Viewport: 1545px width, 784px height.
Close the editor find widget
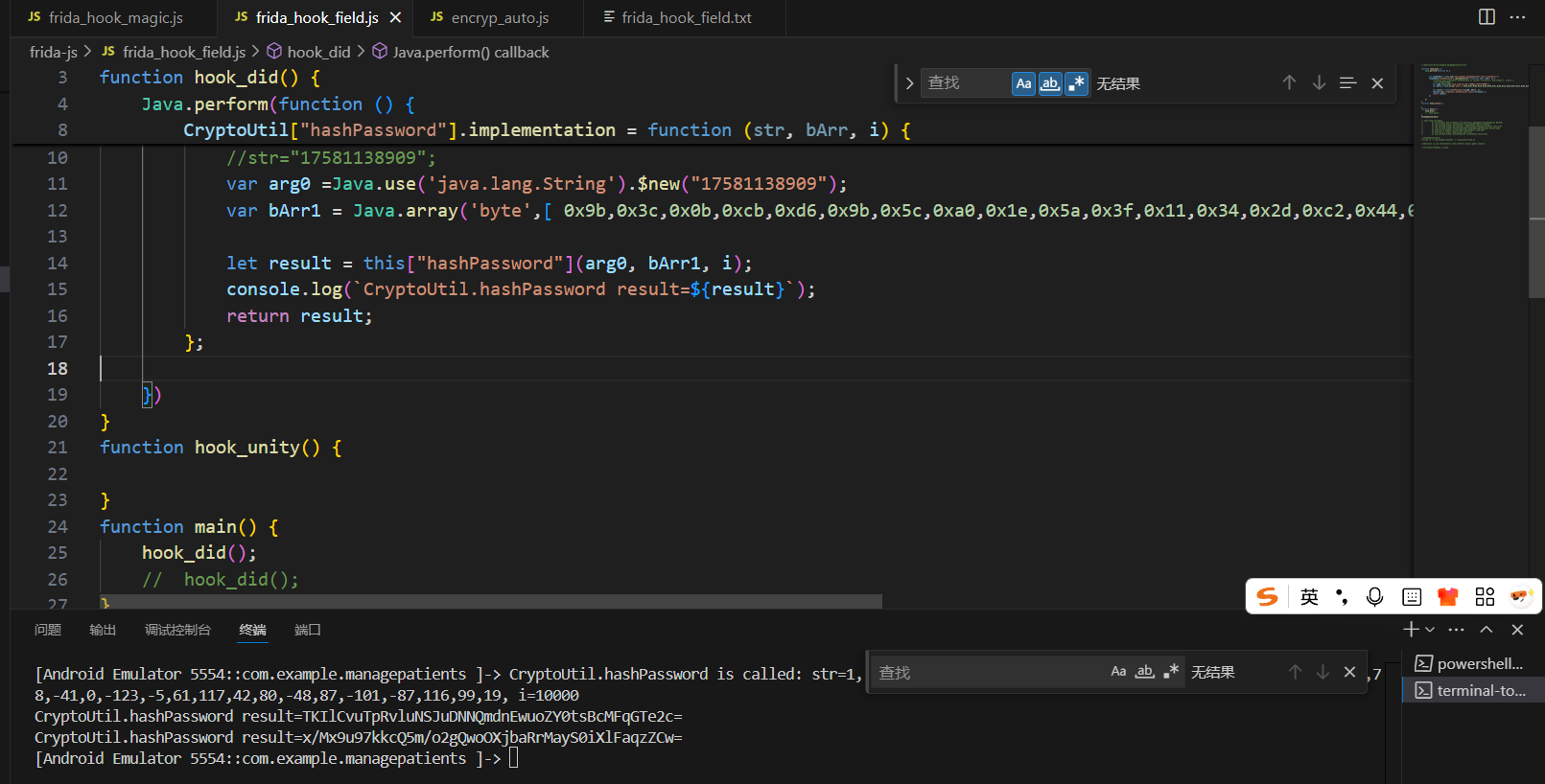coord(1377,83)
